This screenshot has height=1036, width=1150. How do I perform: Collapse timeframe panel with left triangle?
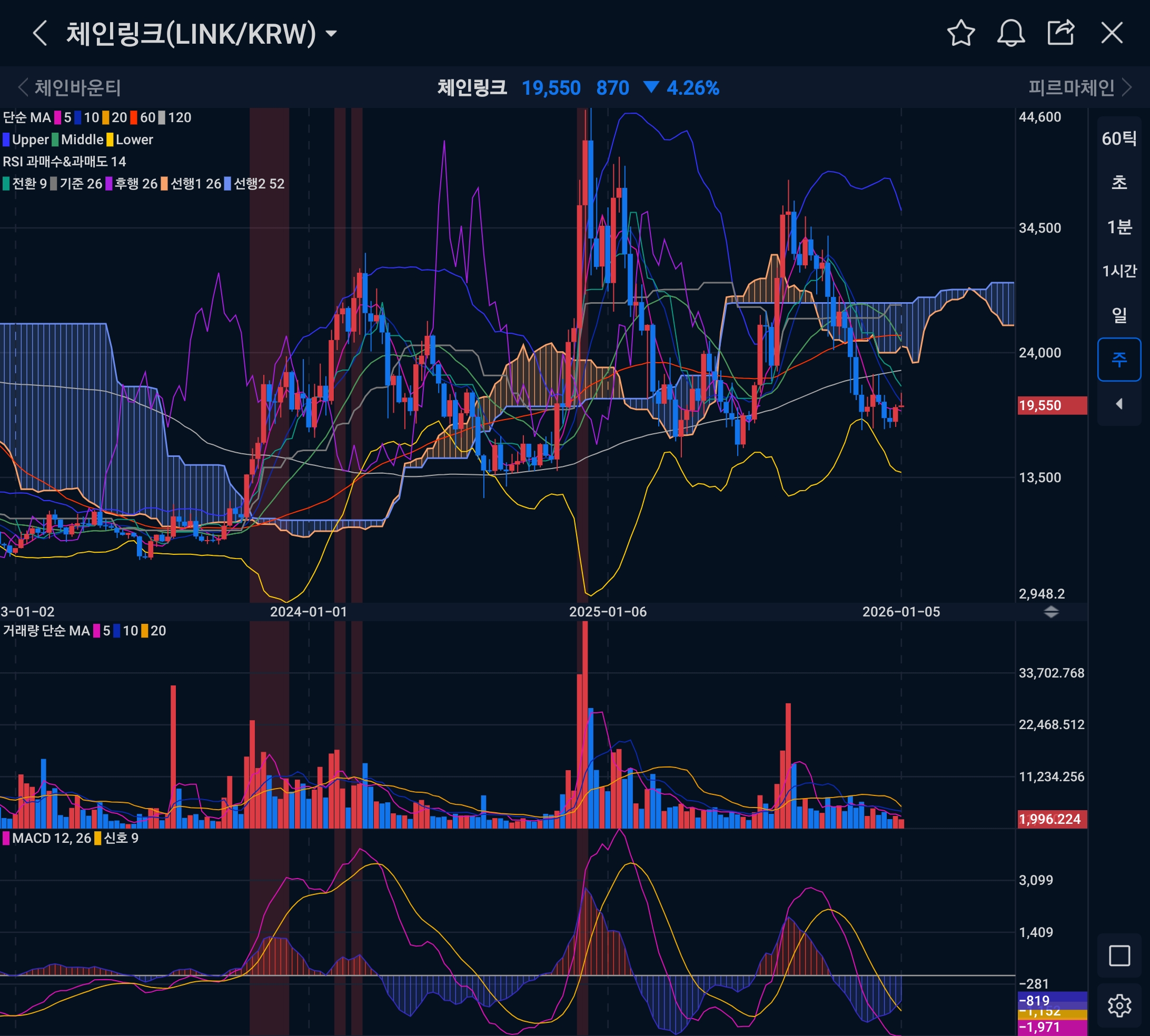point(1119,404)
